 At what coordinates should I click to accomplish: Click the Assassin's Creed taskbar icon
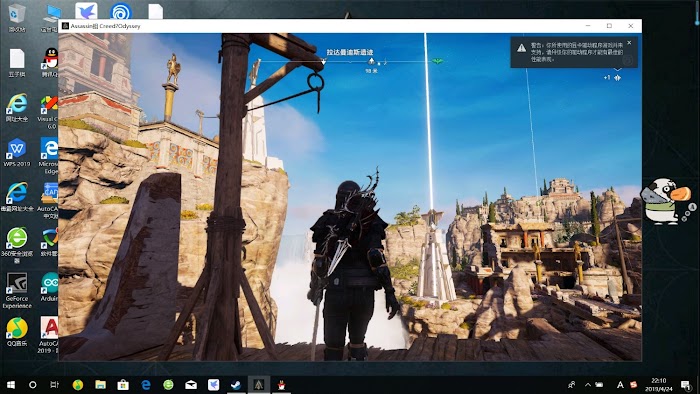(x=259, y=385)
